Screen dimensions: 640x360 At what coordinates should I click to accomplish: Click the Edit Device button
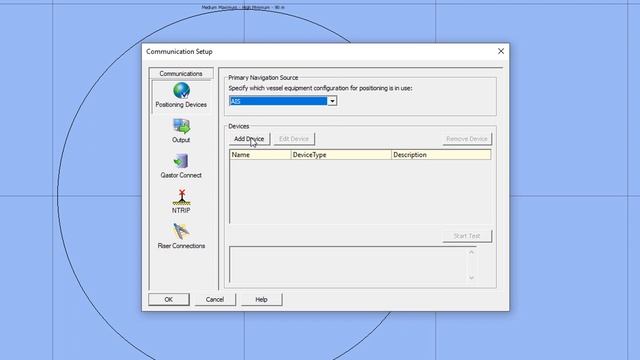(x=294, y=139)
